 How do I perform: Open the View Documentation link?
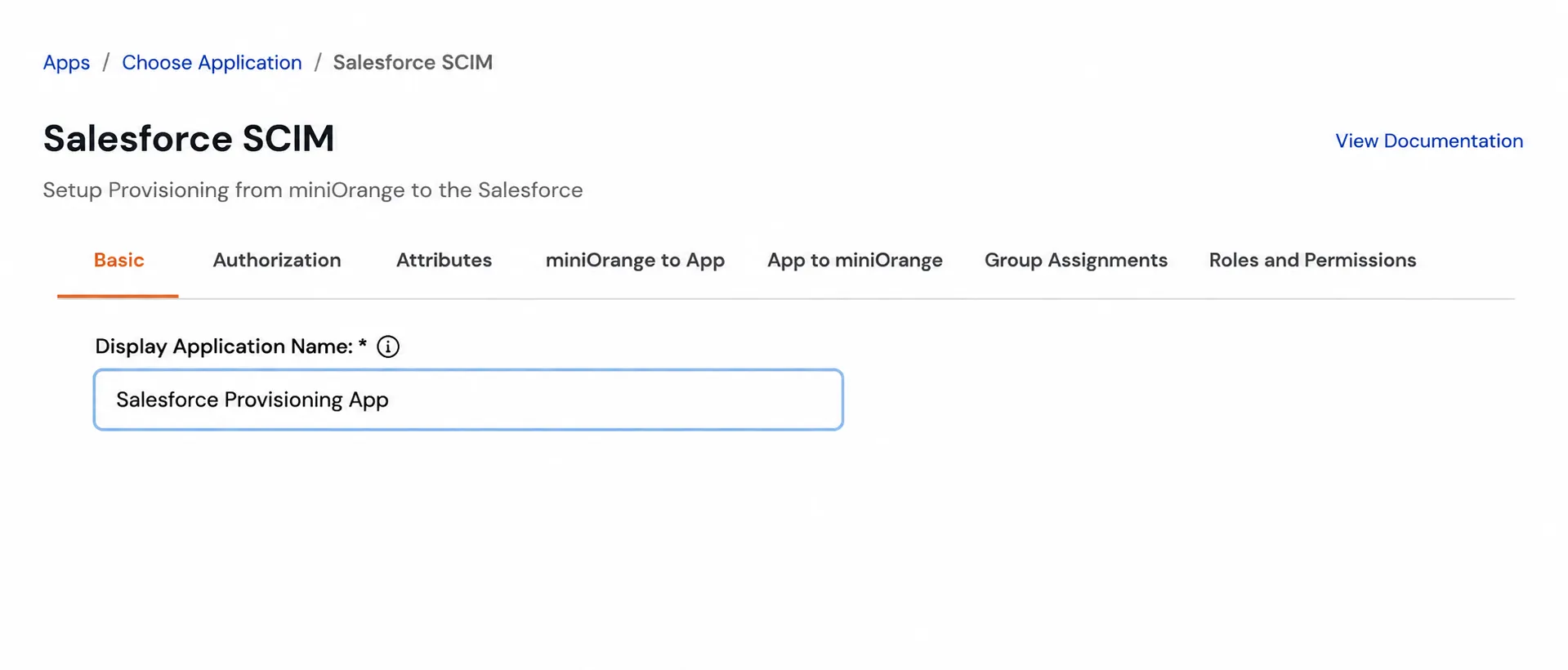1429,141
